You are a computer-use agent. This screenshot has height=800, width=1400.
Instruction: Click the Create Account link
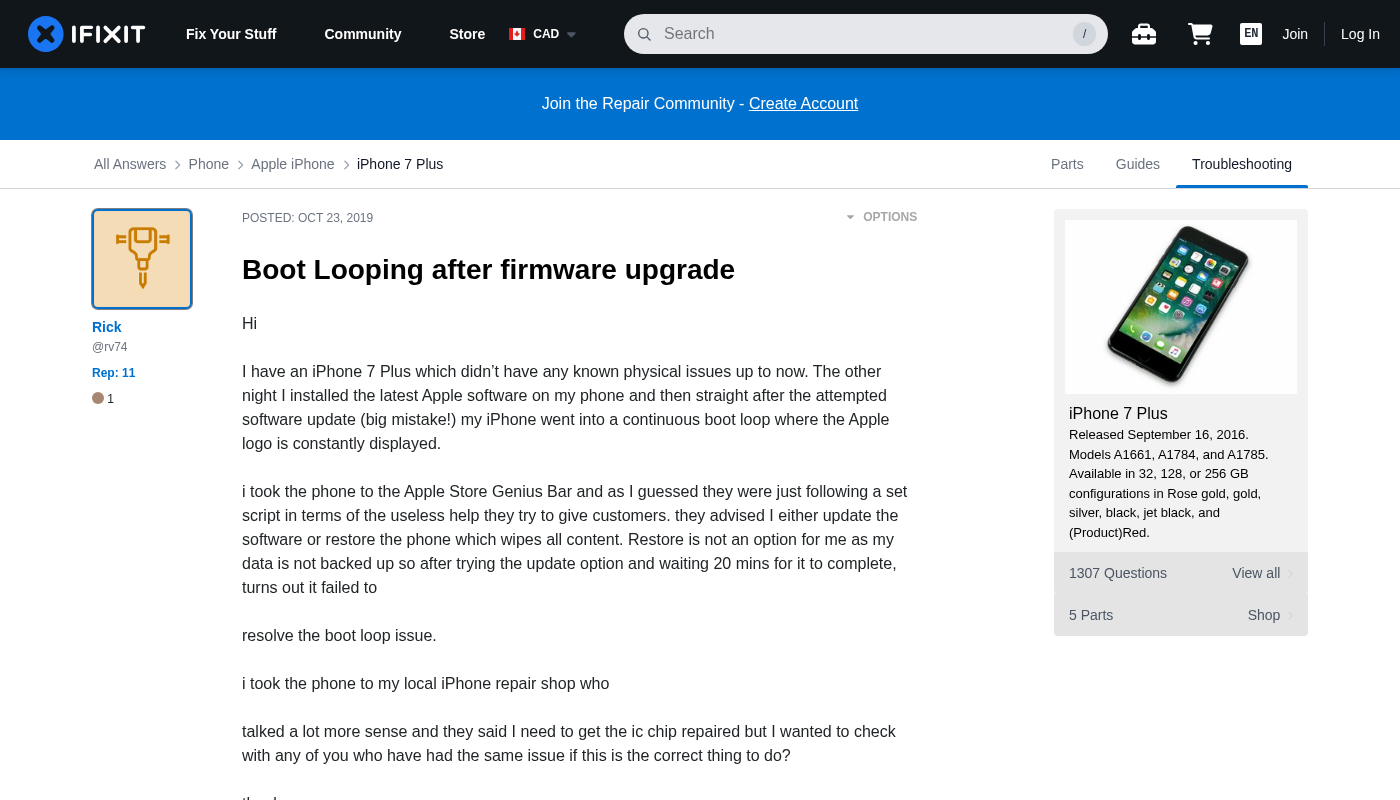click(803, 104)
